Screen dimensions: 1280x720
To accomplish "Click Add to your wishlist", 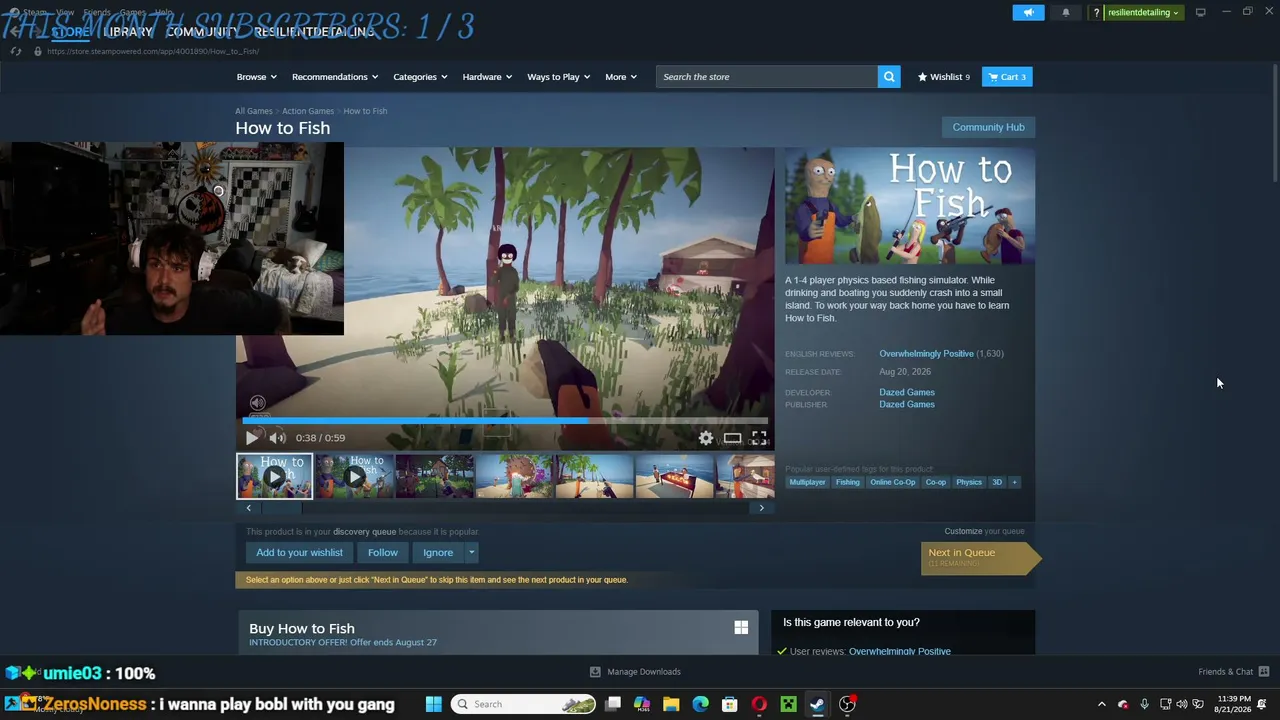I will [x=299, y=552].
